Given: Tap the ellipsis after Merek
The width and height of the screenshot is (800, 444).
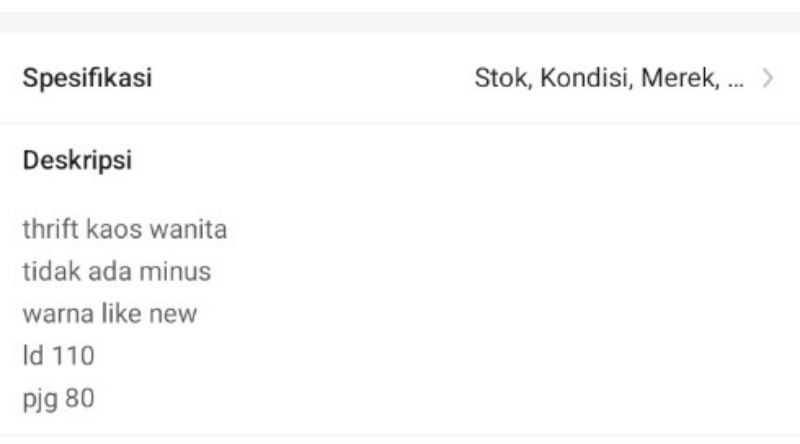Looking at the screenshot, I should (x=736, y=84).
